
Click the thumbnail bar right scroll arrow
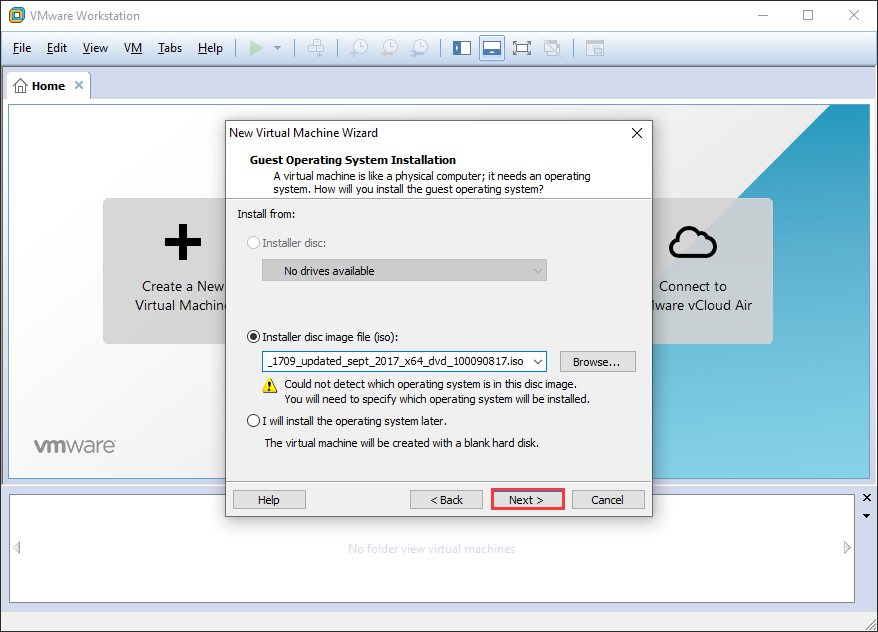pyautogui.click(x=847, y=547)
